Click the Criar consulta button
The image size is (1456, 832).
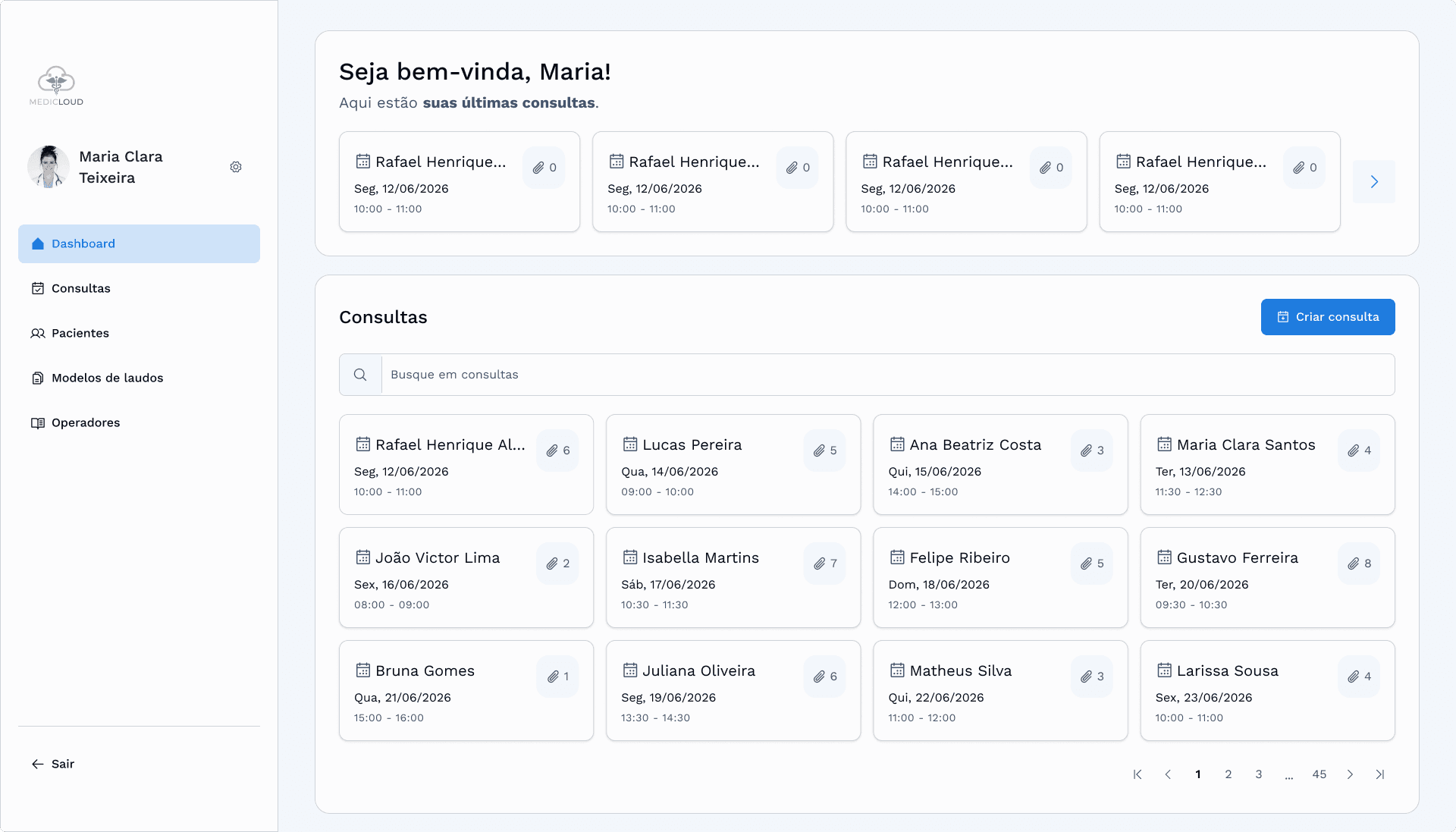[1328, 317]
